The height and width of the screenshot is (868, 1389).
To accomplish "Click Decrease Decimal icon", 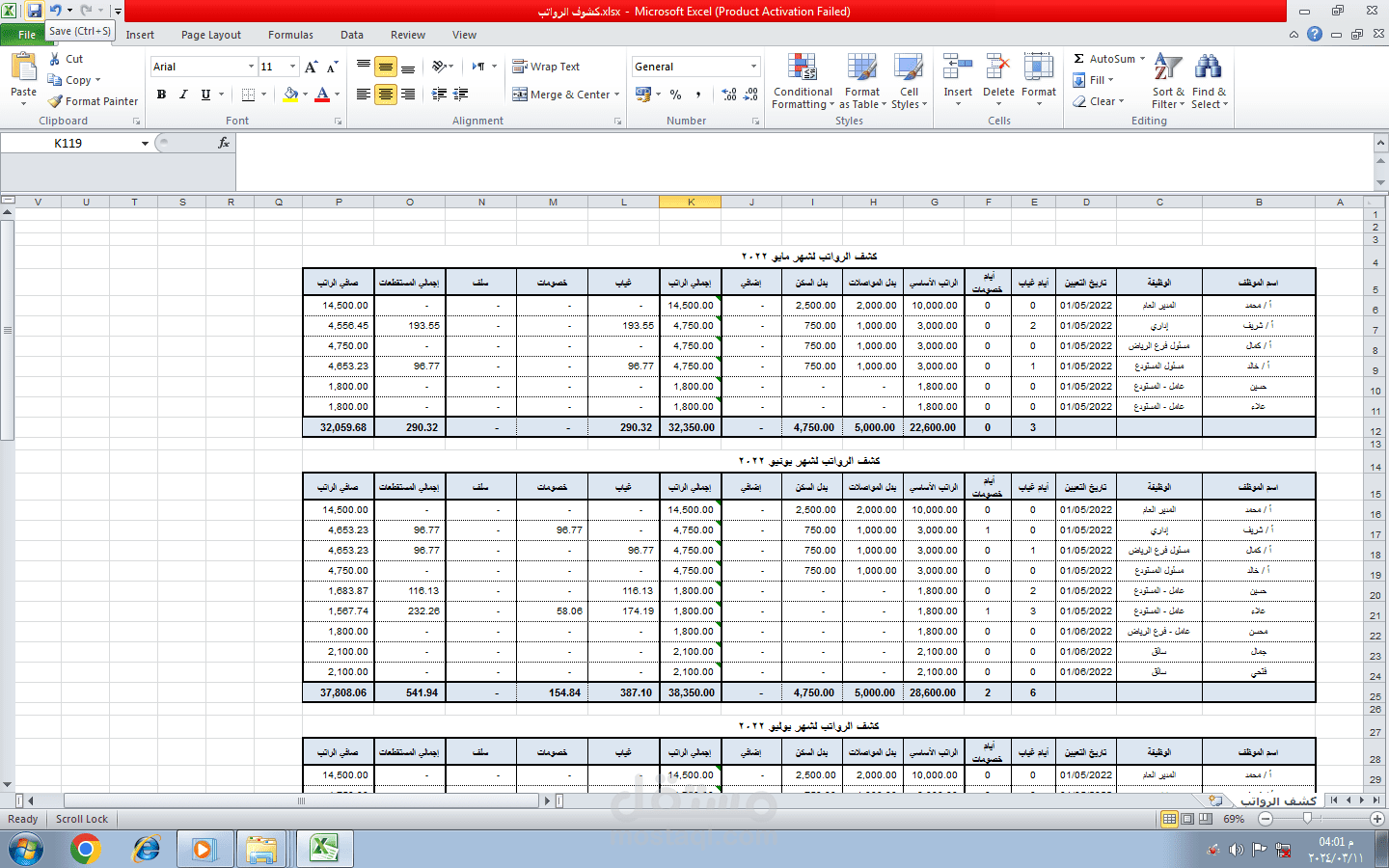I will click(x=751, y=95).
